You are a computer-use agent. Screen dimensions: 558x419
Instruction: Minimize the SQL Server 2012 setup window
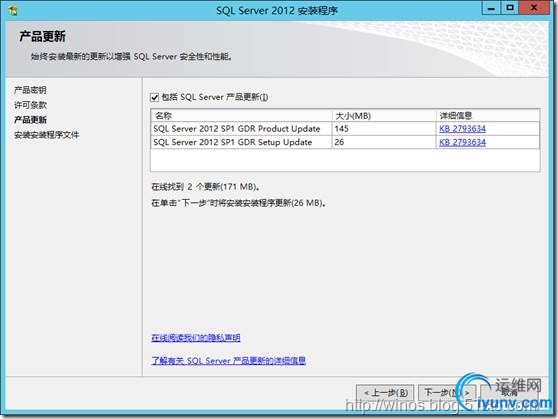pyautogui.click(x=491, y=9)
